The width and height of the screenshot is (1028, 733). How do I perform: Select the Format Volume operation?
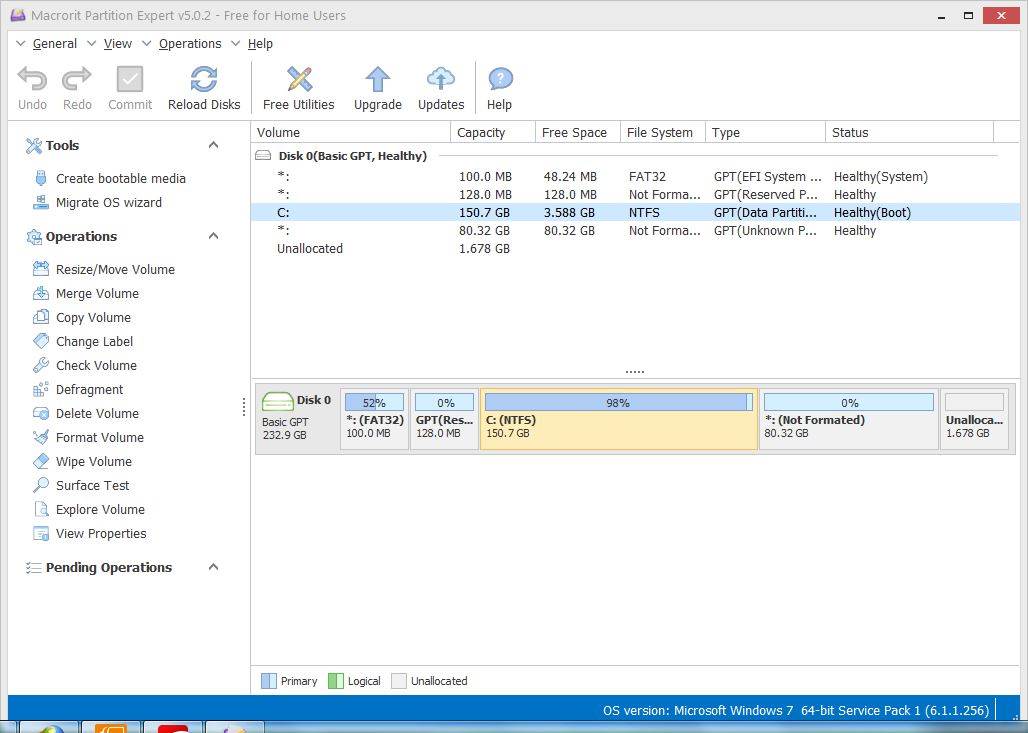click(100, 437)
